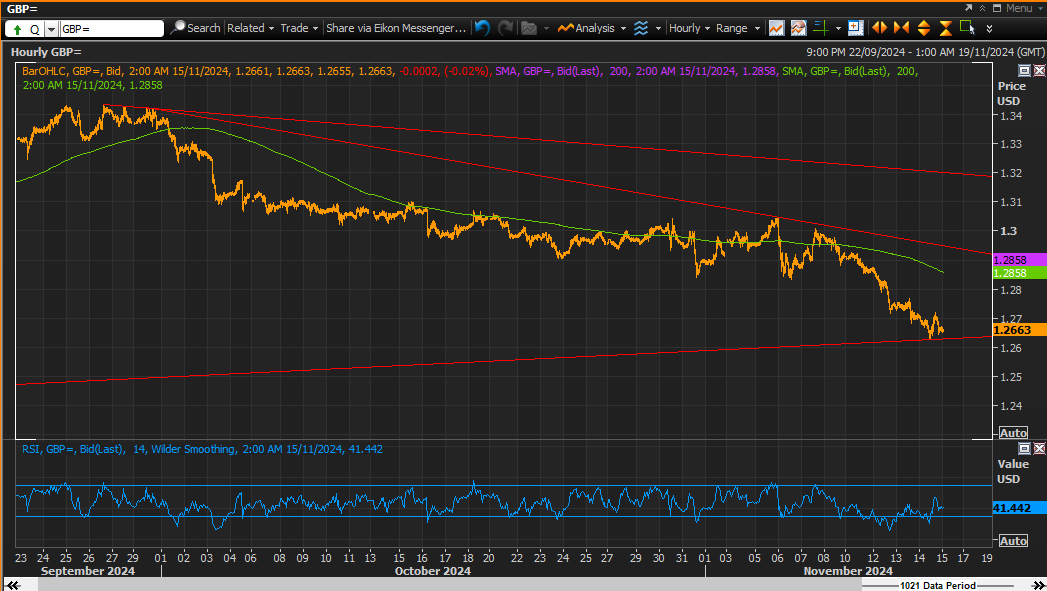Image resolution: width=1047 pixels, height=591 pixels.
Task: Click the Q quote icon
Action: [x=34, y=29]
